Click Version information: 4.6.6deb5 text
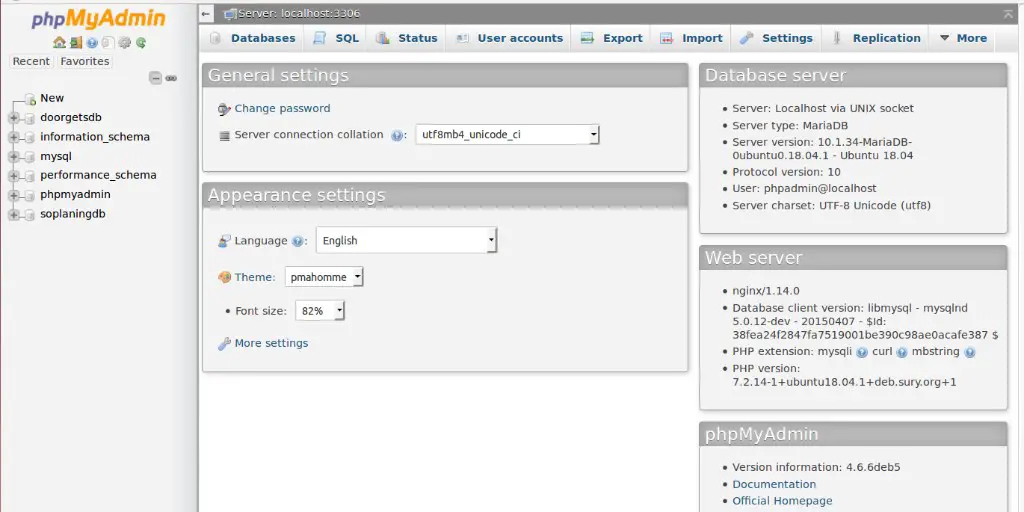 point(816,468)
